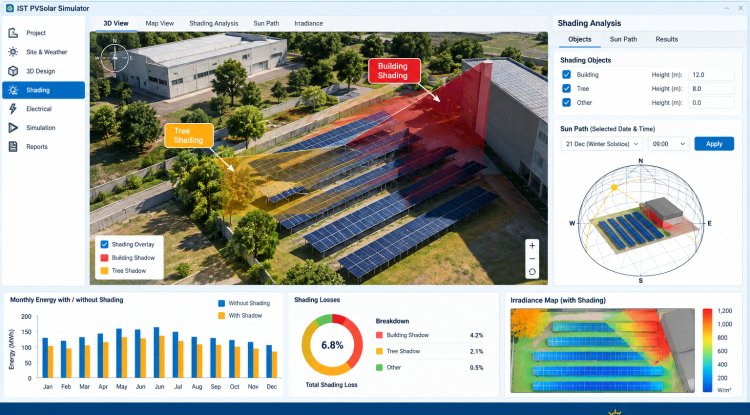The height and width of the screenshot is (415, 750).
Task: Zoom in with the plus icon
Action: [532, 246]
